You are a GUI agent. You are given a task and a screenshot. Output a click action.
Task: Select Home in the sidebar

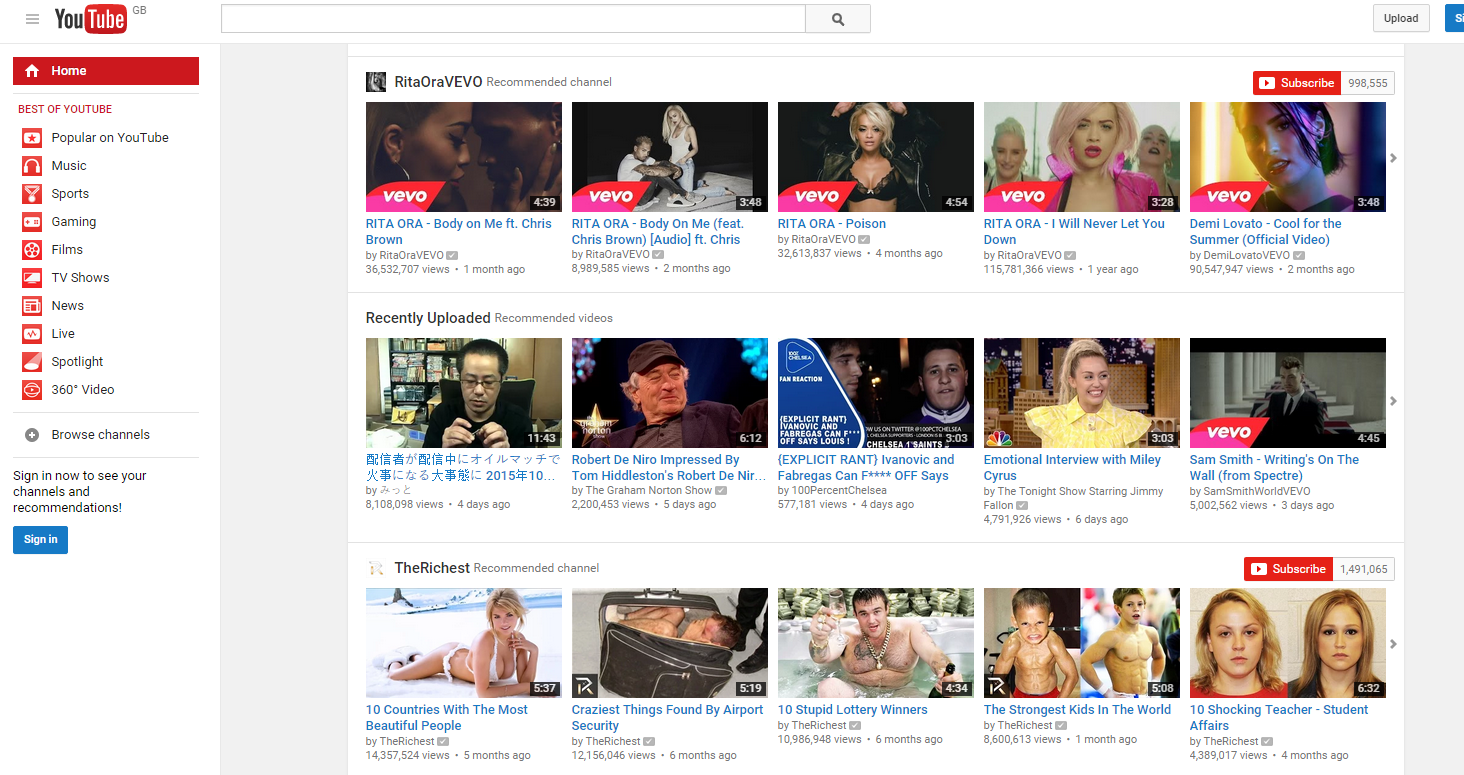click(x=106, y=71)
